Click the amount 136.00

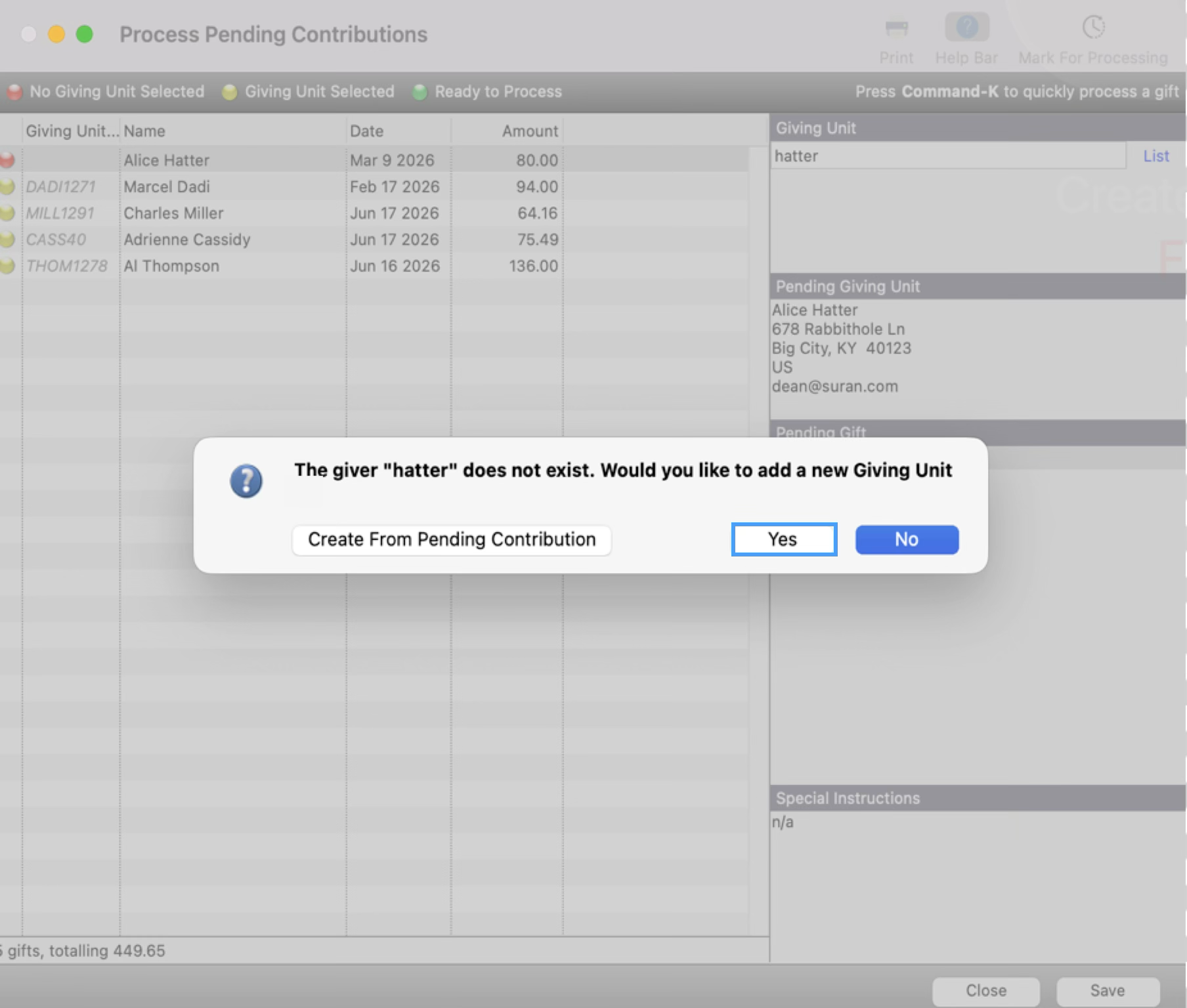(534, 266)
